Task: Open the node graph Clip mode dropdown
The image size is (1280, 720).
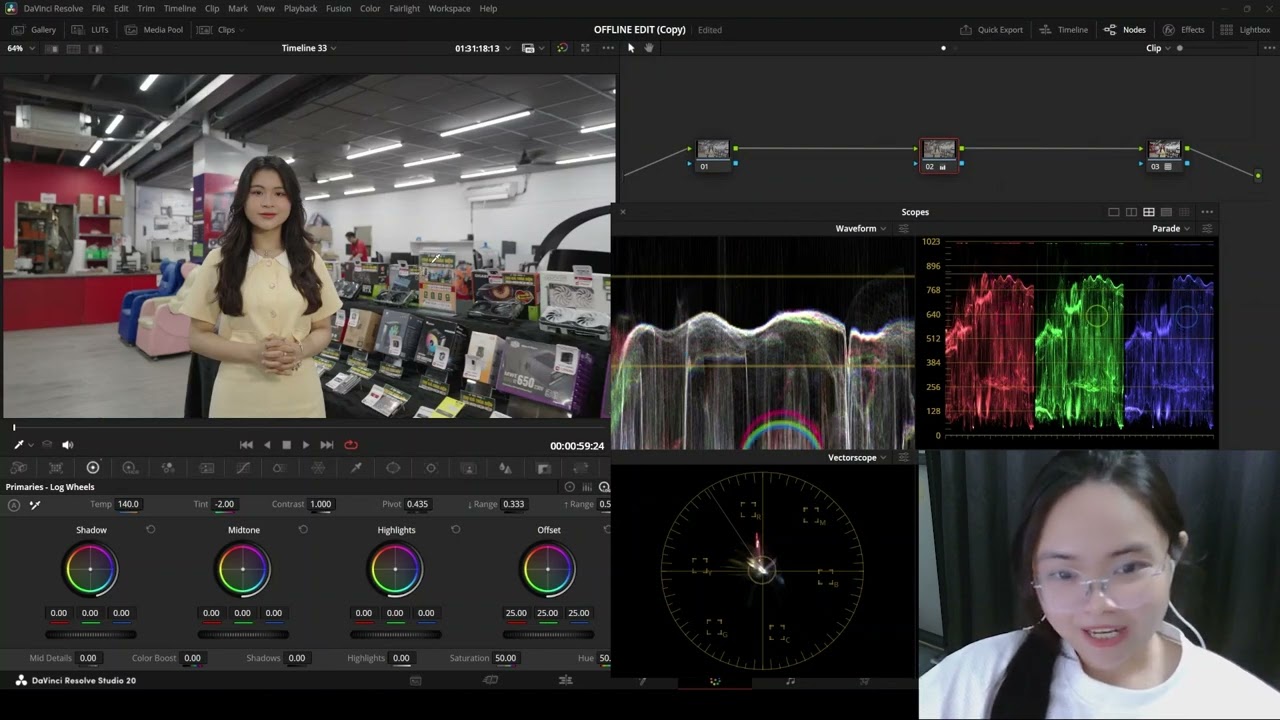Action: click(x=1158, y=48)
